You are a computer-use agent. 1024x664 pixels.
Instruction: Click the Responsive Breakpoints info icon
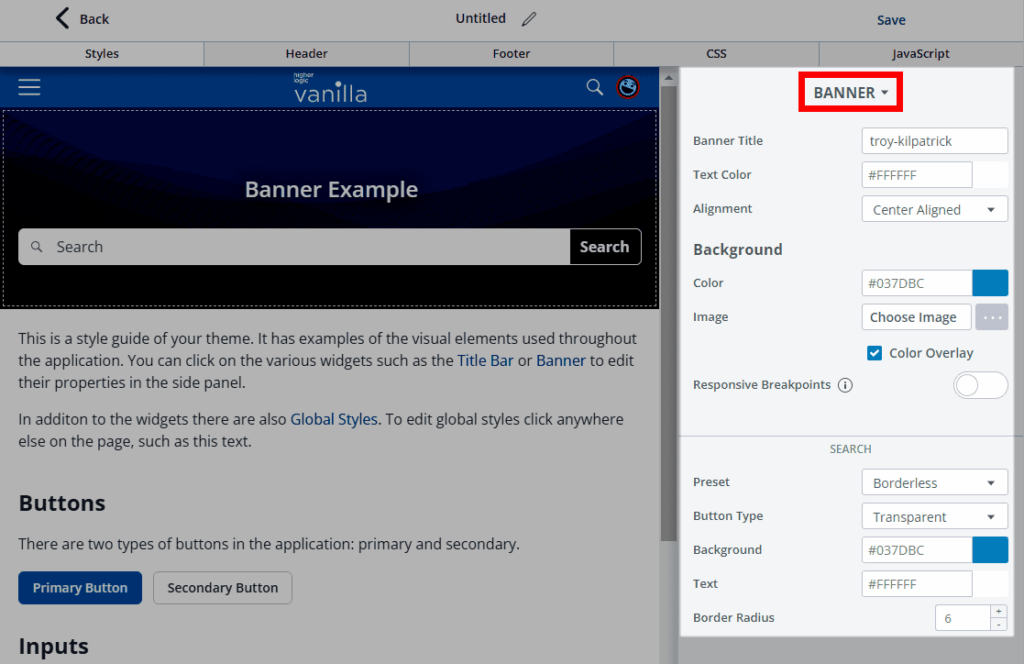click(845, 385)
